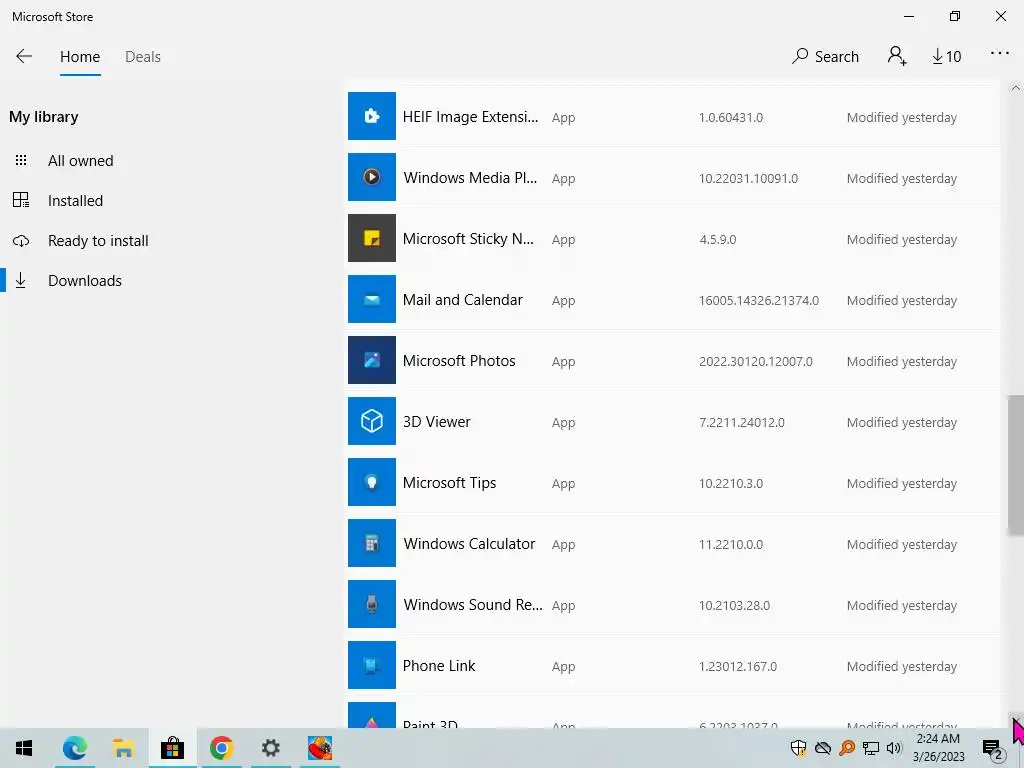Open File Explorer from taskbar
This screenshot has height=768, width=1024.
click(123, 748)
